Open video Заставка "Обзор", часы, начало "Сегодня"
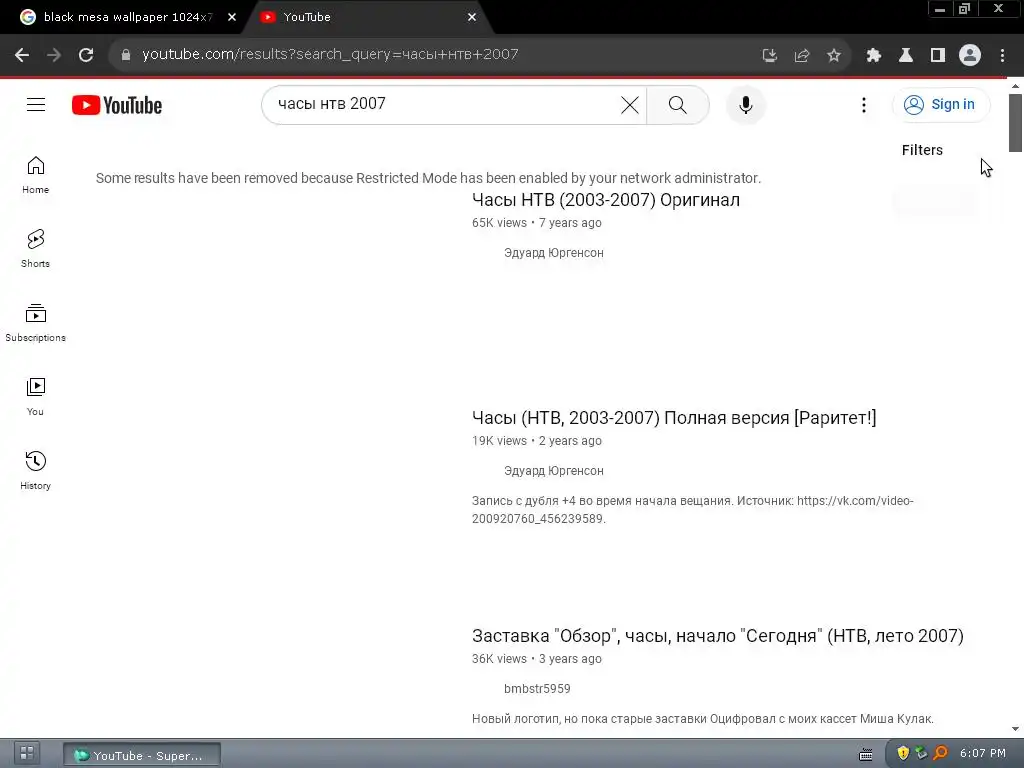 tap(718, 636)
